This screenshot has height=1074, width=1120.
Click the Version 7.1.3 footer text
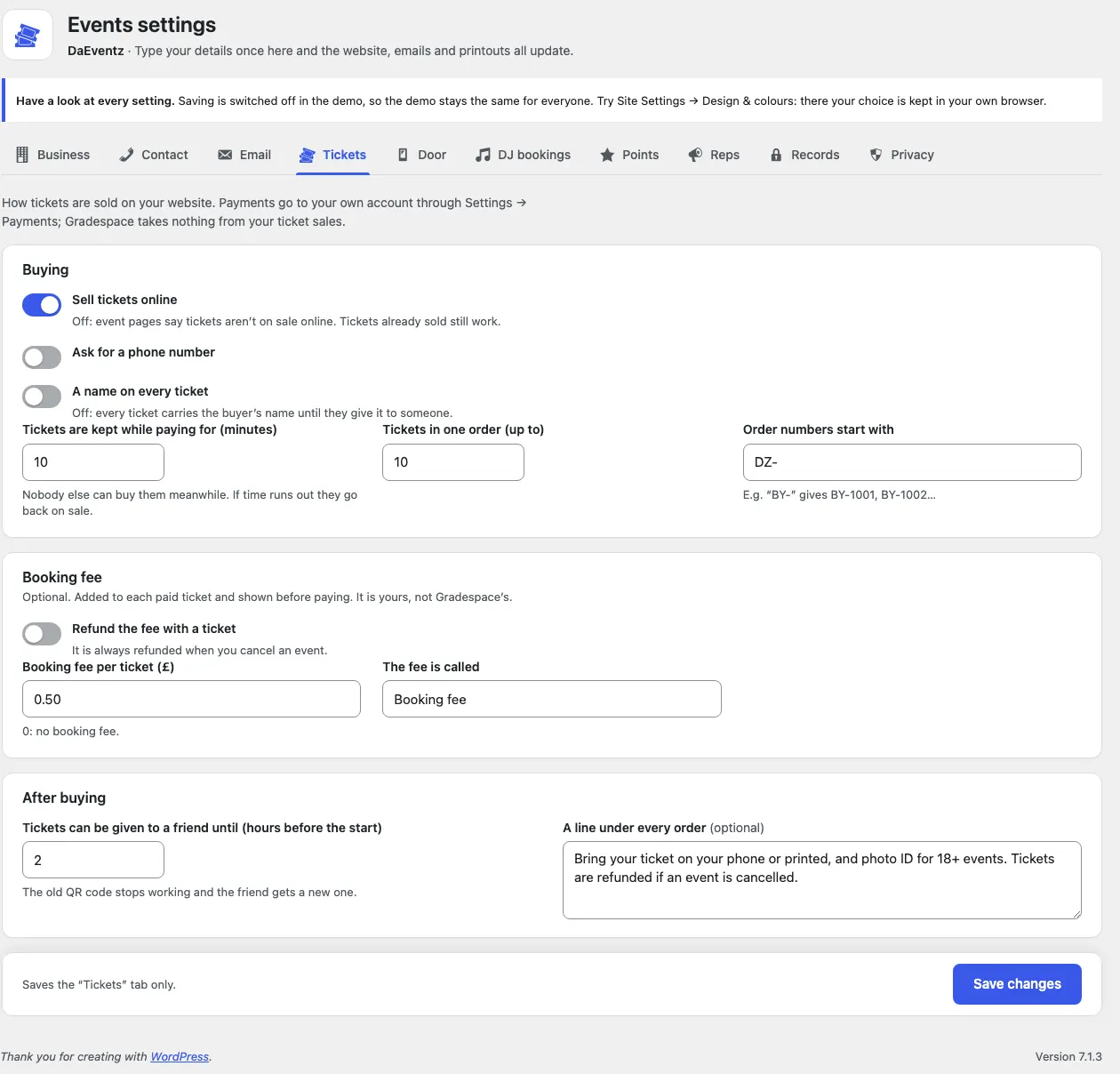[x=1068, y=1056]
